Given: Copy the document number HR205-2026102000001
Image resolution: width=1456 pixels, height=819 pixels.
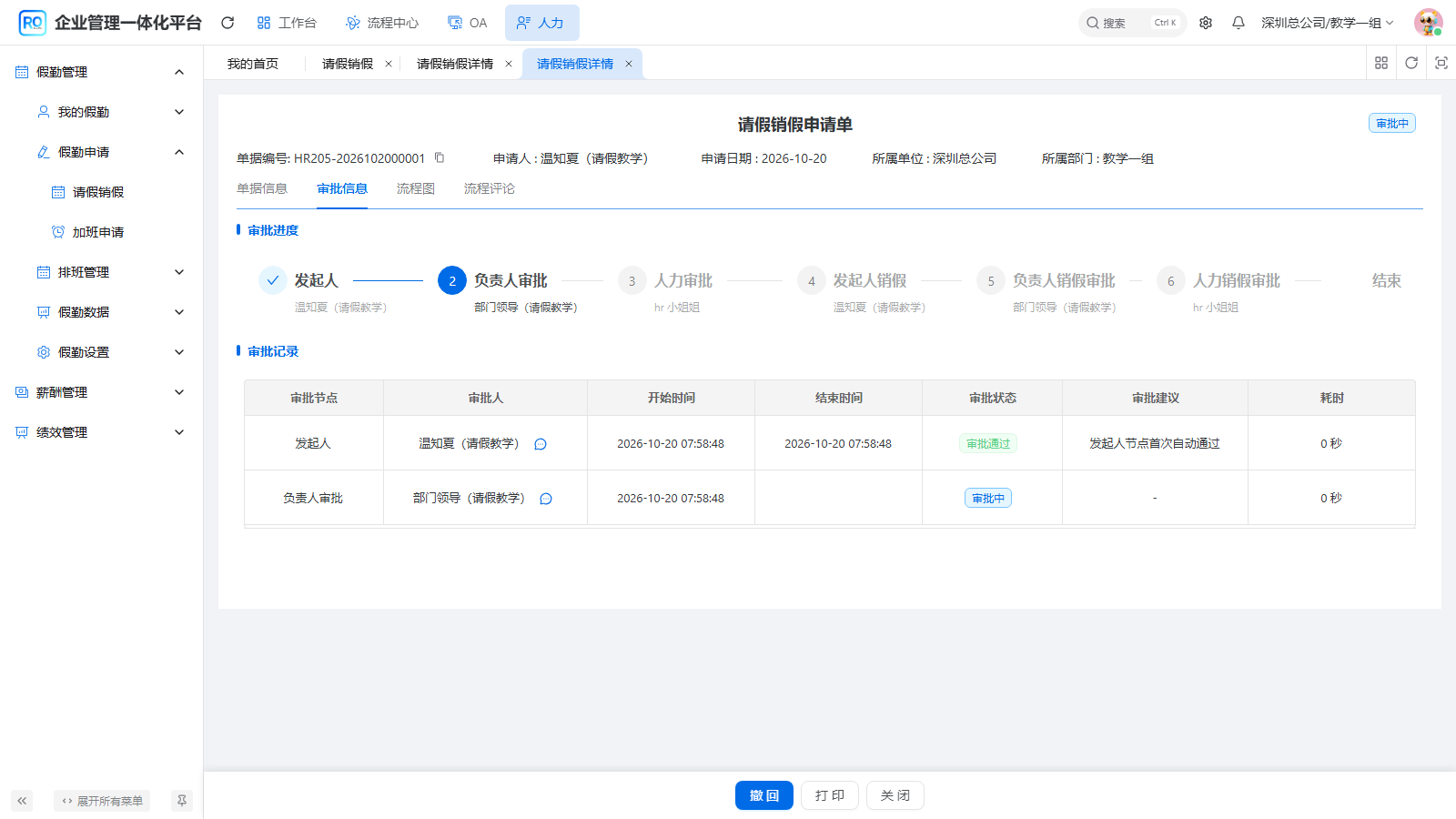Looking at the screenshot, I should click(440, 157).
